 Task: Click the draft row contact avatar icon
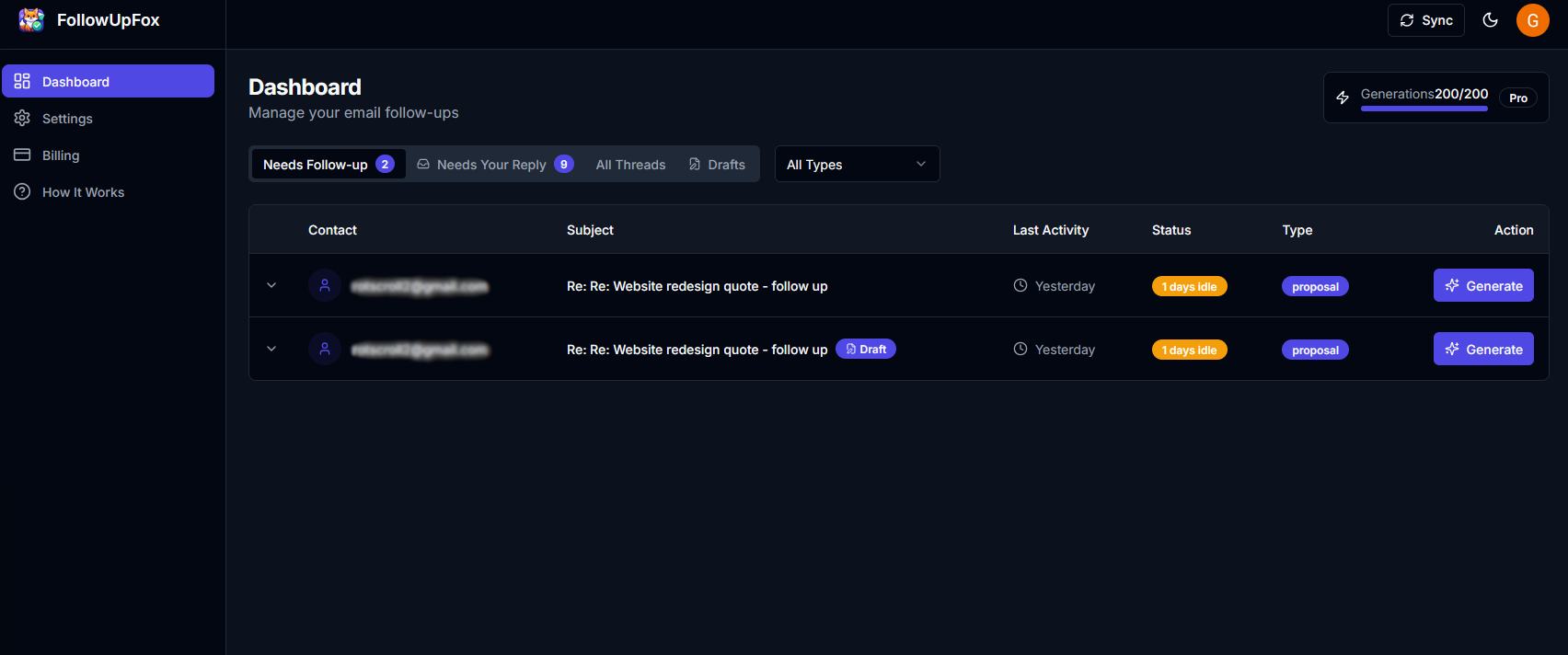point(325,349)
